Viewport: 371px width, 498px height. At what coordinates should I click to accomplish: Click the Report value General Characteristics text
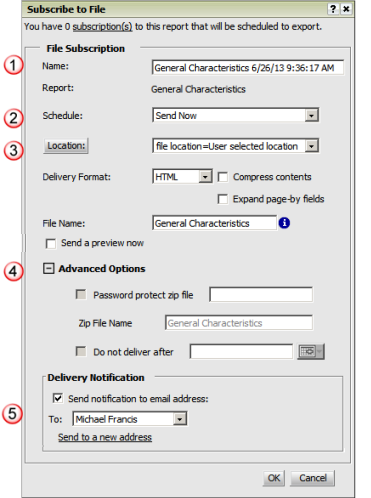pos(198,89)
